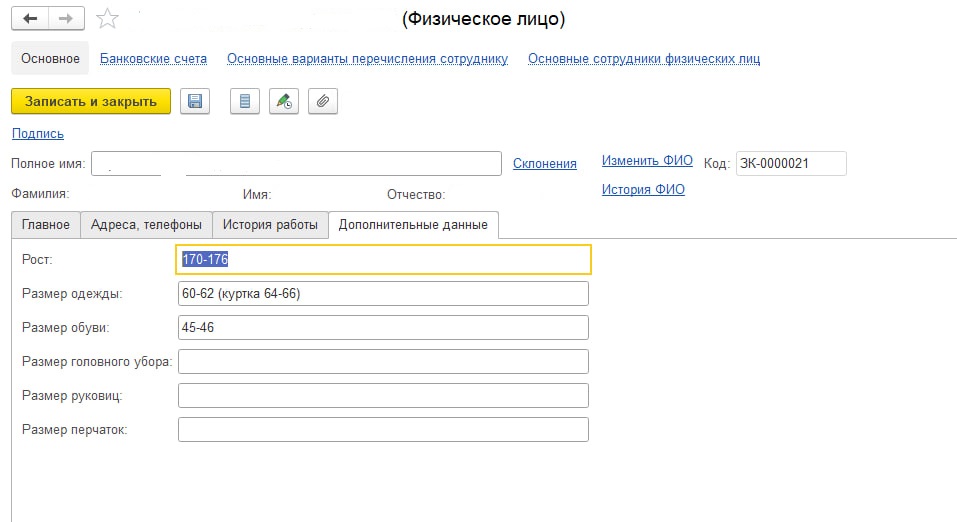957x522 pixels.
Task: Add to favorites with the star icon
Action: 107,19
